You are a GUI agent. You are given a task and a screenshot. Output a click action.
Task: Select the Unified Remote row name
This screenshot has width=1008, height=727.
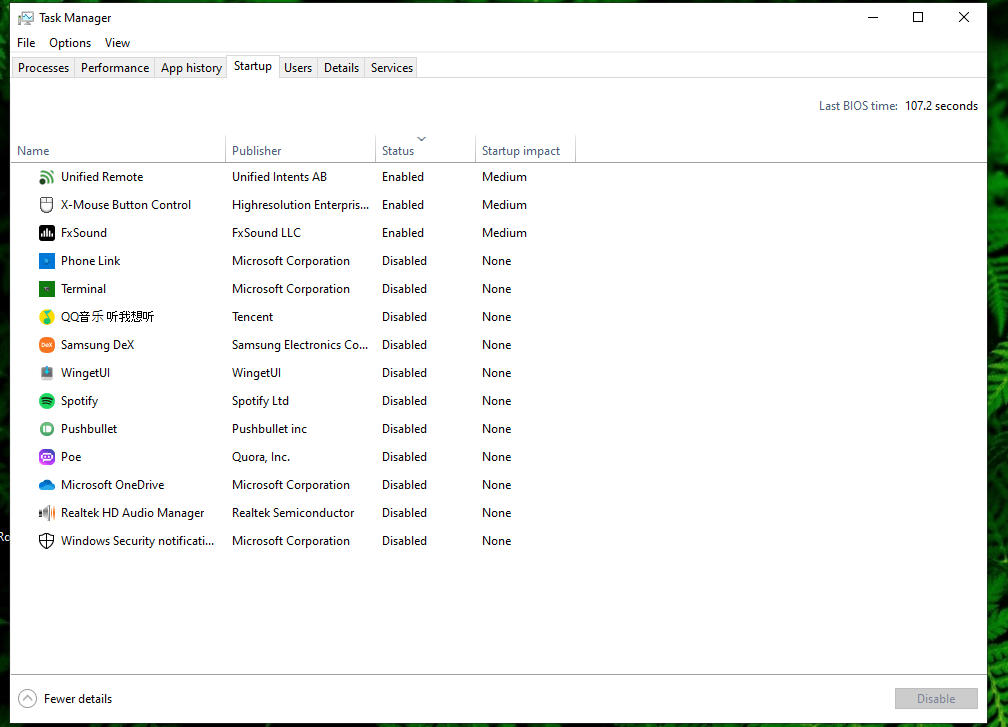click(102, 177)
